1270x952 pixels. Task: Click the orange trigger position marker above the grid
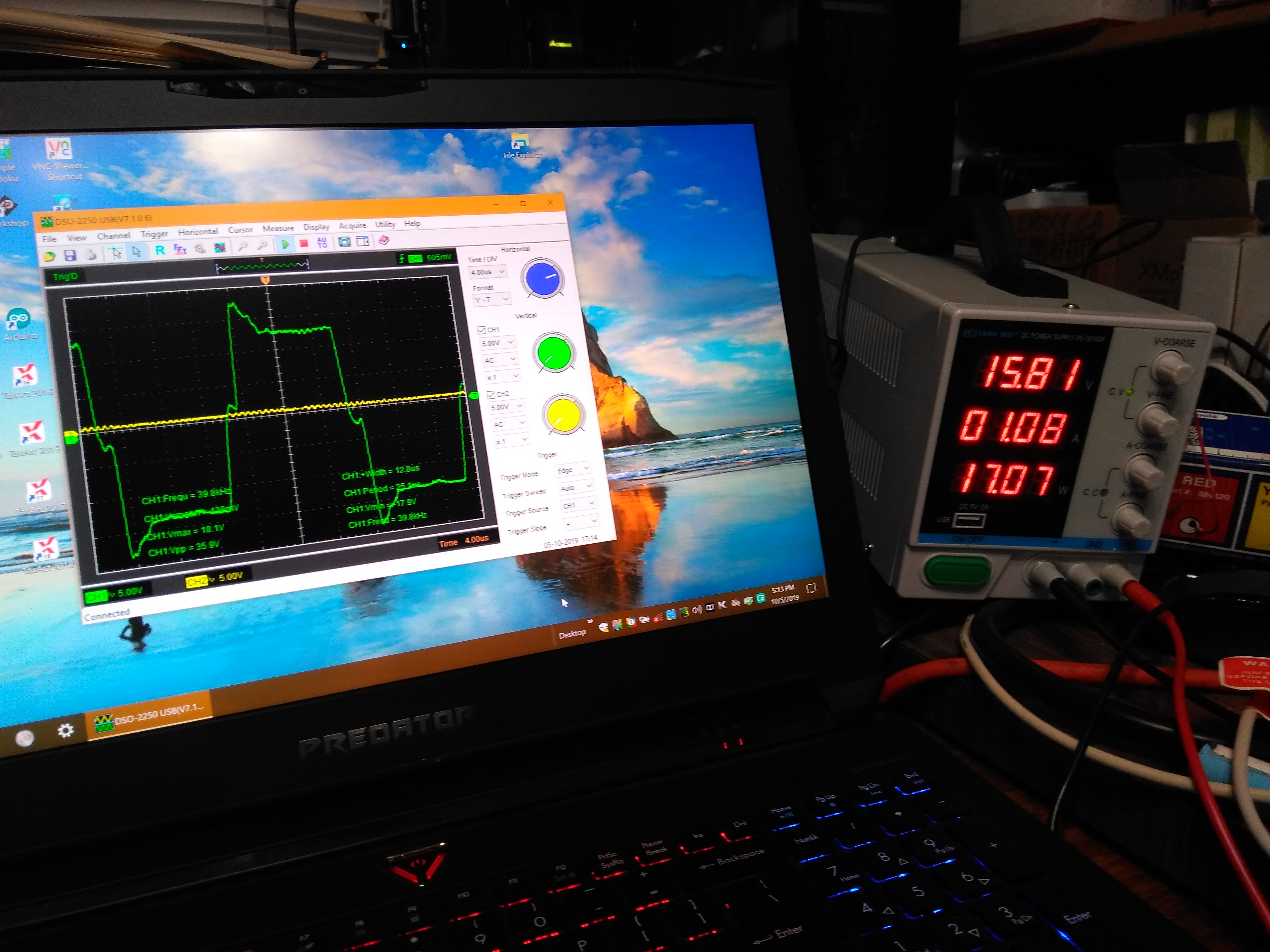[265, 280]
